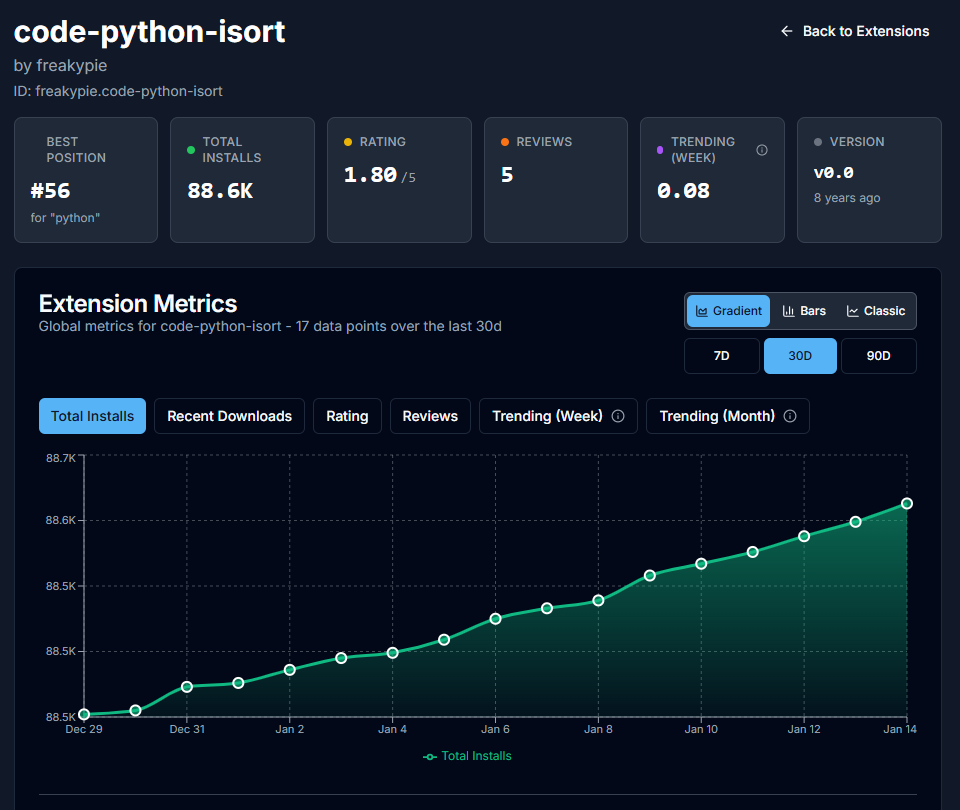Image resolution: width=960 pixels, height=810 pixels.
Task: Enable the 90D time range
Action: 878,355
